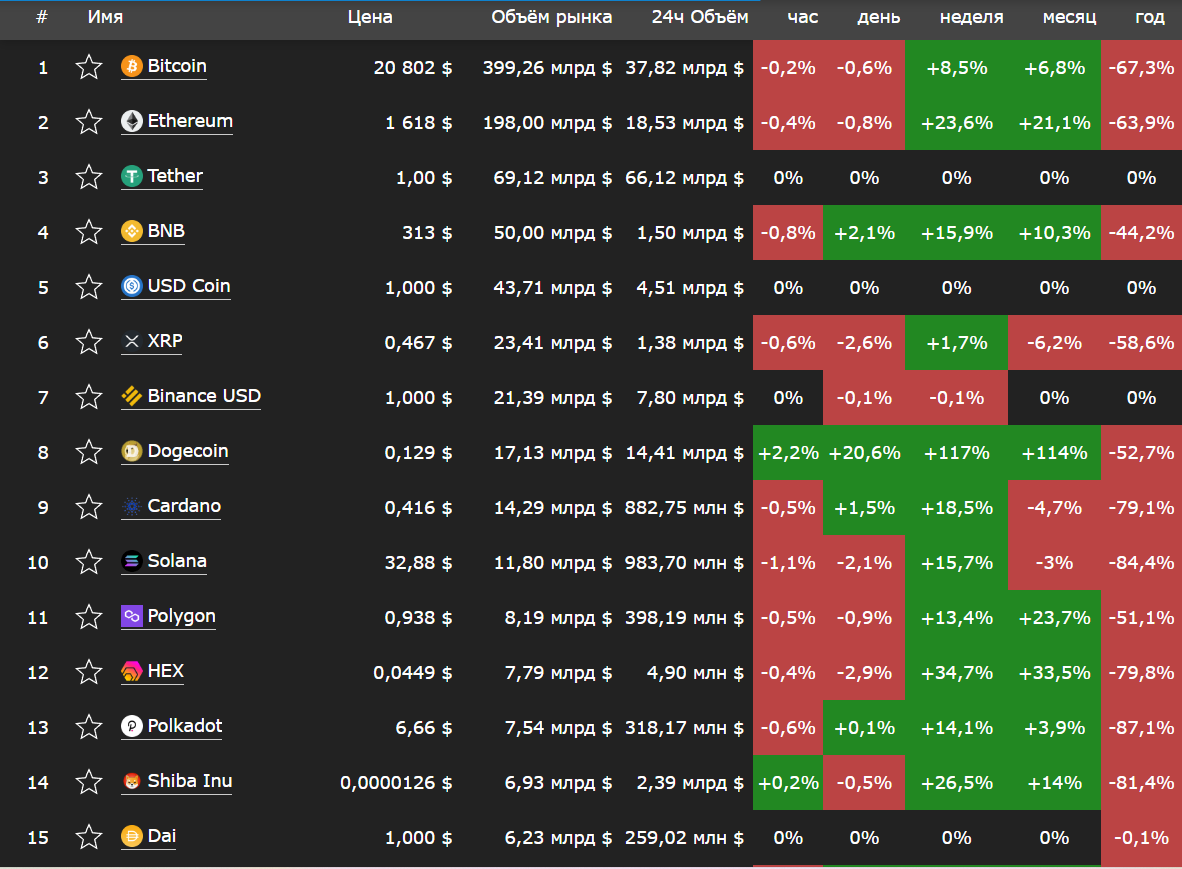Screen dimensions: 1182x869
Task: Open the Cardano name link
Action: [x=184, y=506]
